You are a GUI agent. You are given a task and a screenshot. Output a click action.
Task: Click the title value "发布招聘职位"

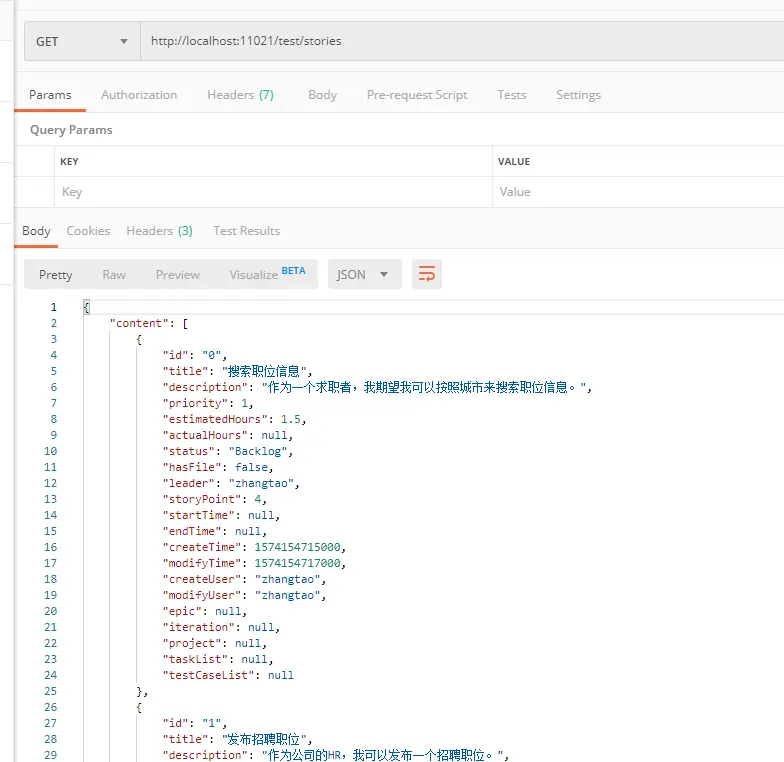click(x=264, y=740)
